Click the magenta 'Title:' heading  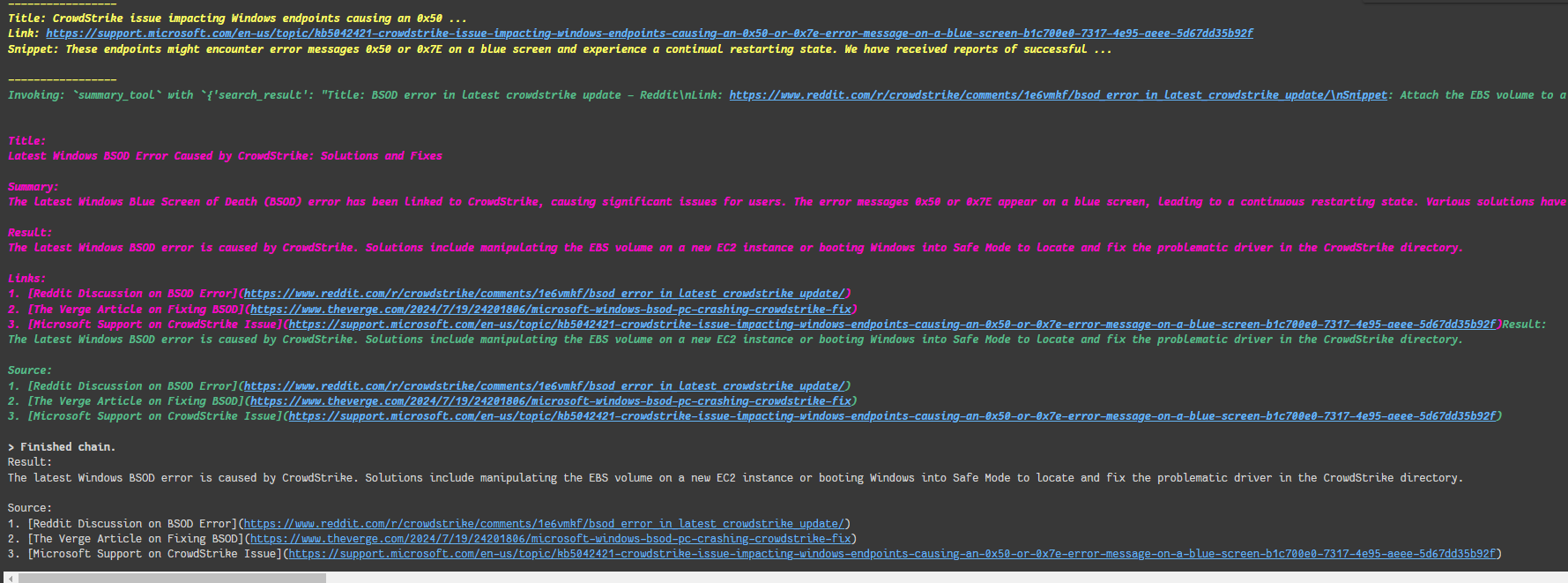[27, 141]
